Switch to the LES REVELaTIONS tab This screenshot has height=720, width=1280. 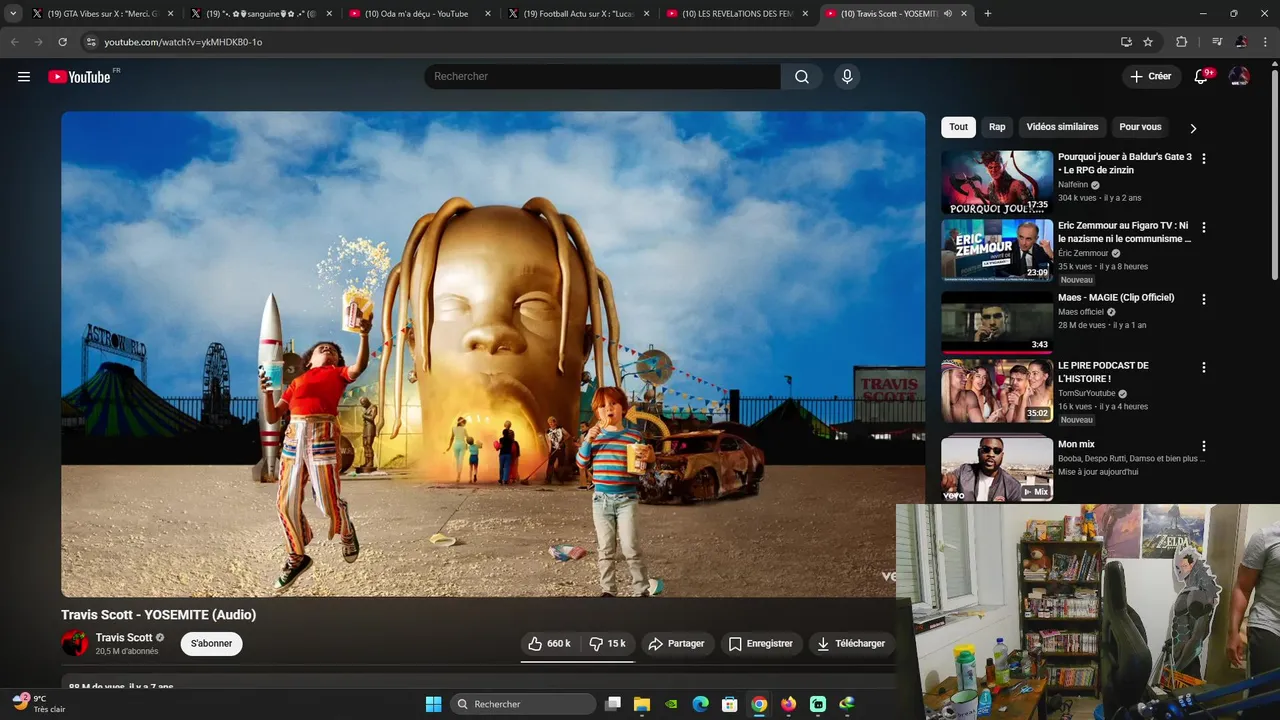[737, 14]
